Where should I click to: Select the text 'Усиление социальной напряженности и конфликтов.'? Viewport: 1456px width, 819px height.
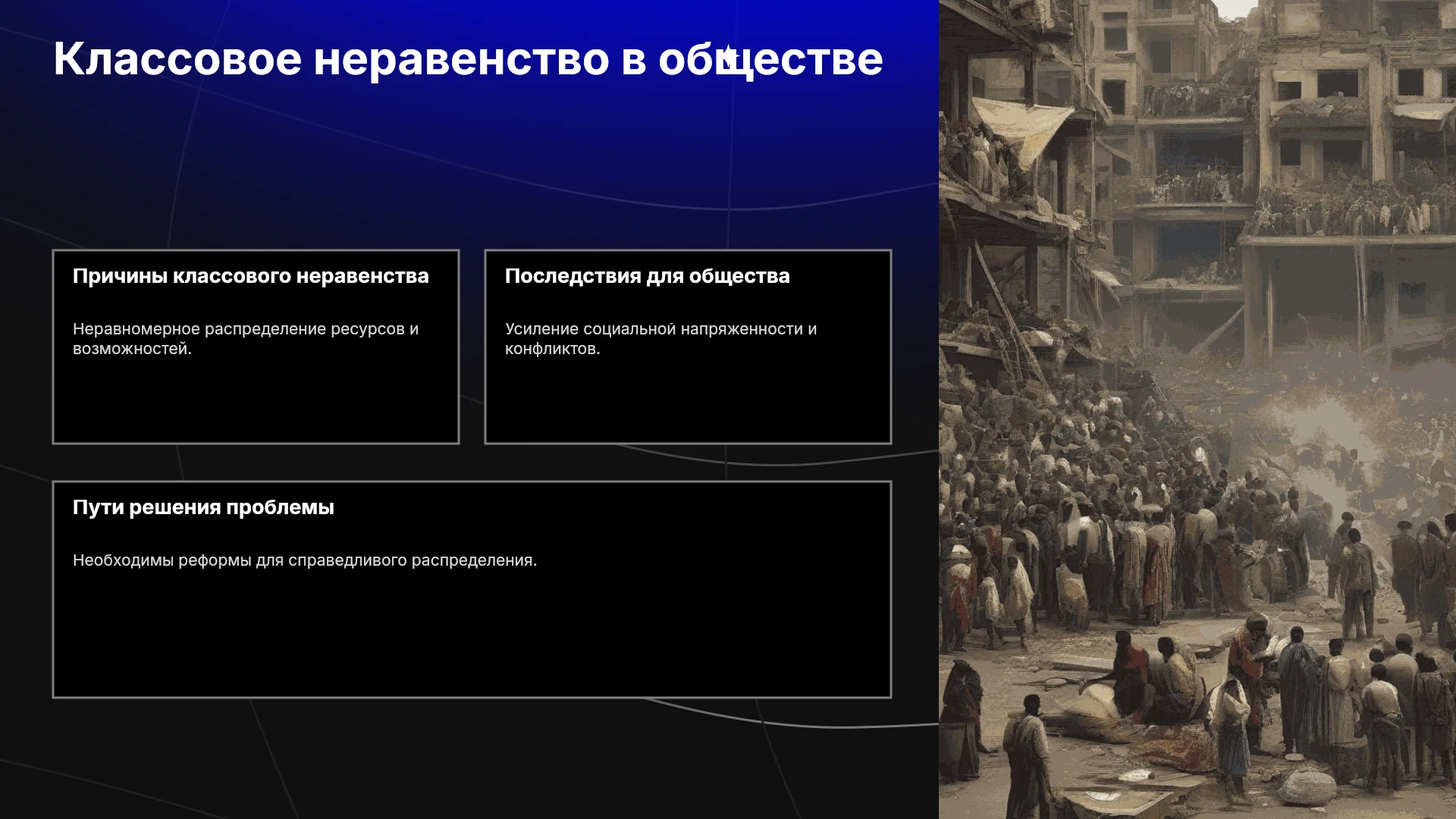tap(661, 339)
